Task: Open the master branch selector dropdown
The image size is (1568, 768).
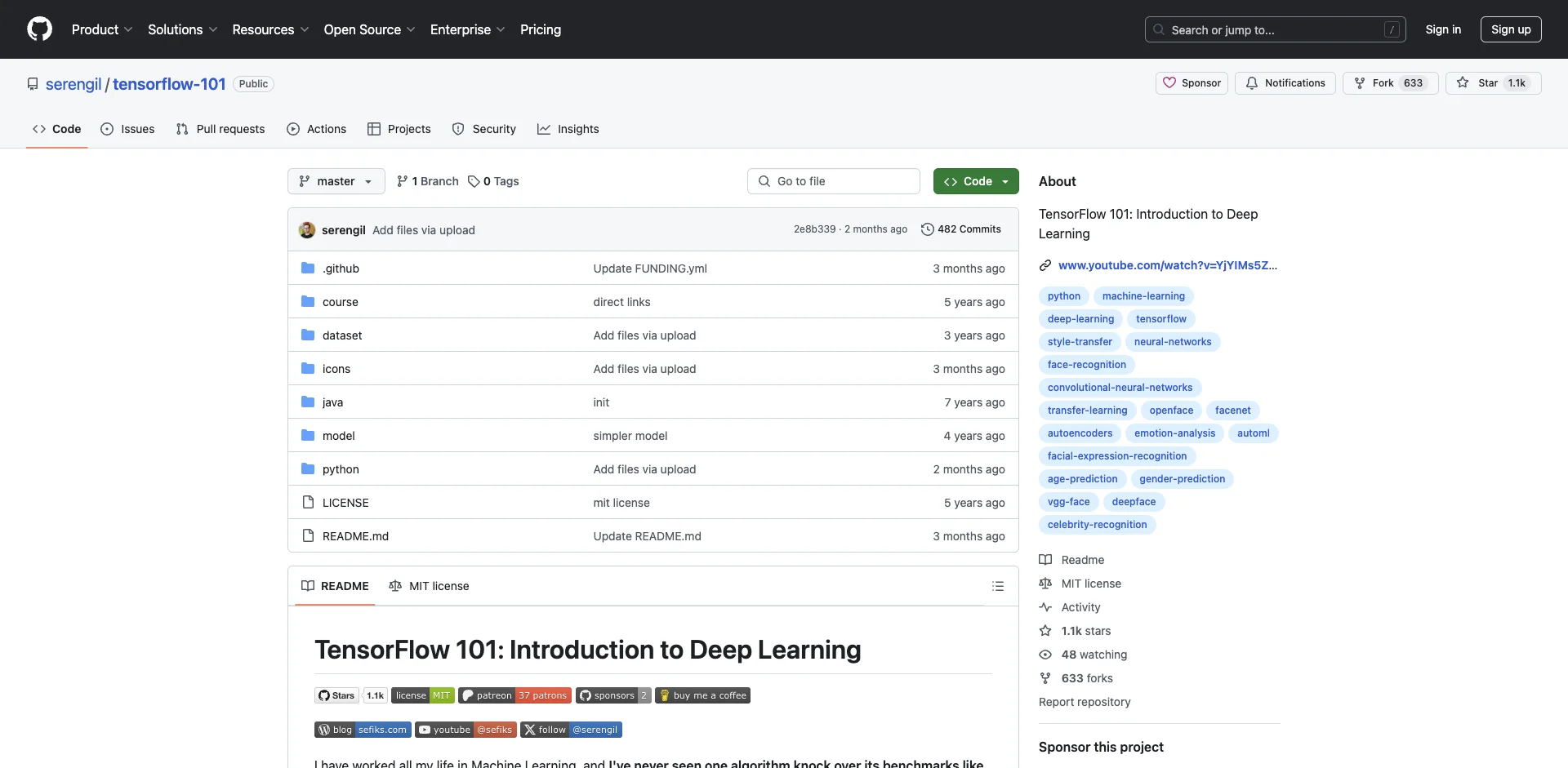Action: tap(336, 181)
